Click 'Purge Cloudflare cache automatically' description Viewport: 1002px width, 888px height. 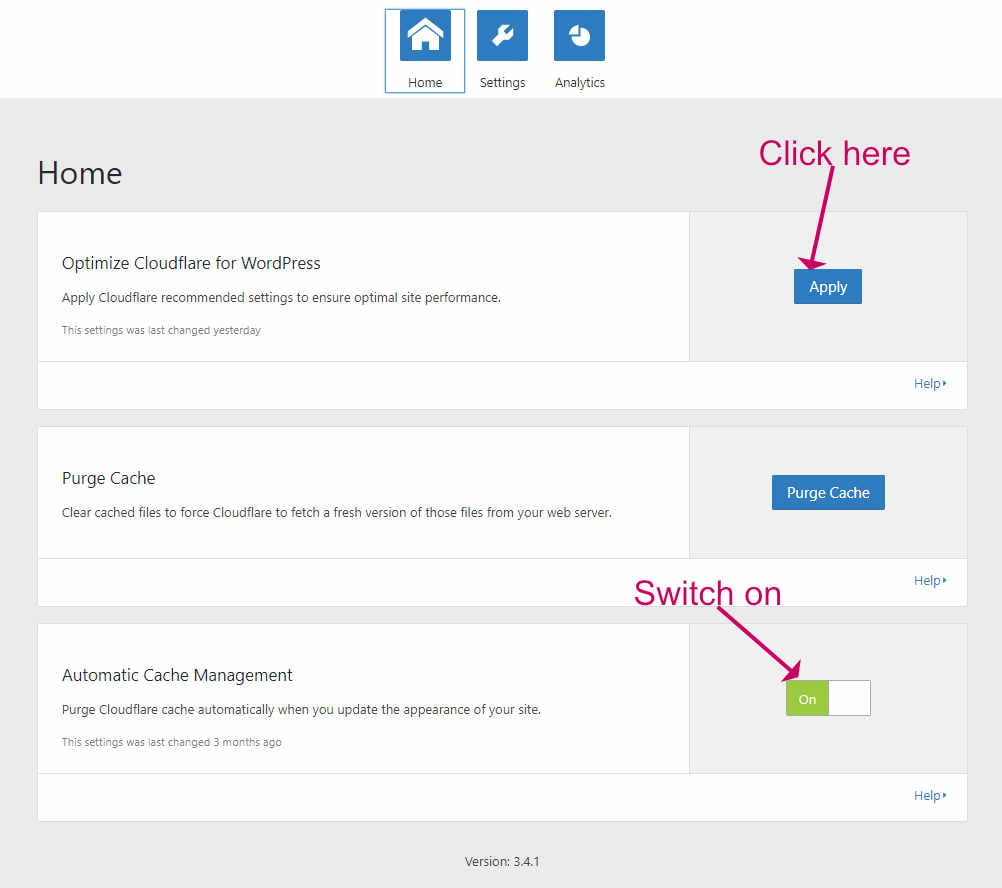(301, 710)
